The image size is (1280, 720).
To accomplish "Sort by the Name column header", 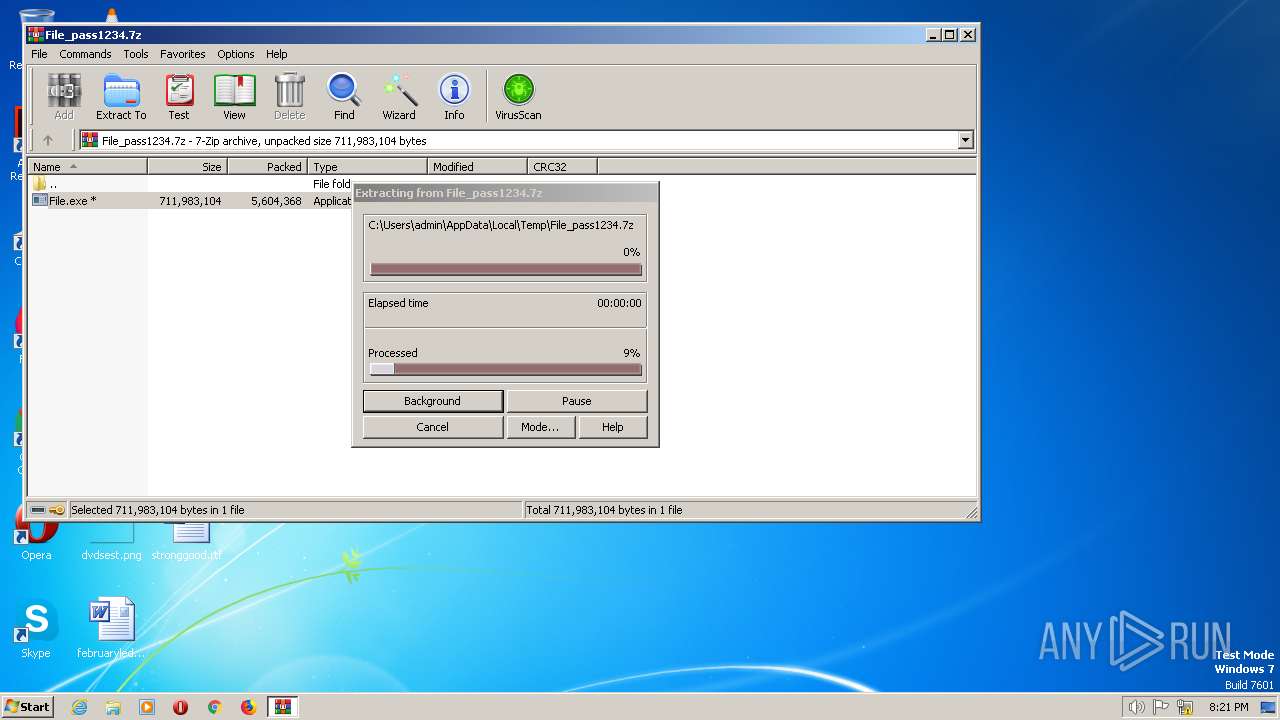I will [88, 167].
